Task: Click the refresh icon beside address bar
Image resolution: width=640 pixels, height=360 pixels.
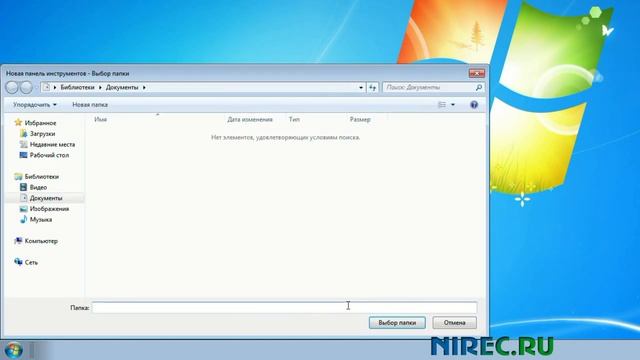Action: pyautogui.click(x=372, y=87)
